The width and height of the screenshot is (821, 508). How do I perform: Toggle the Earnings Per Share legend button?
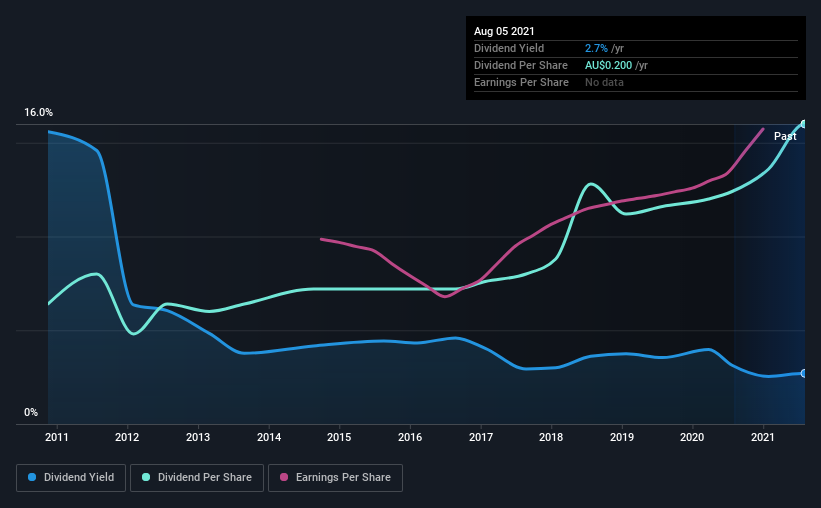pos(335,478)
